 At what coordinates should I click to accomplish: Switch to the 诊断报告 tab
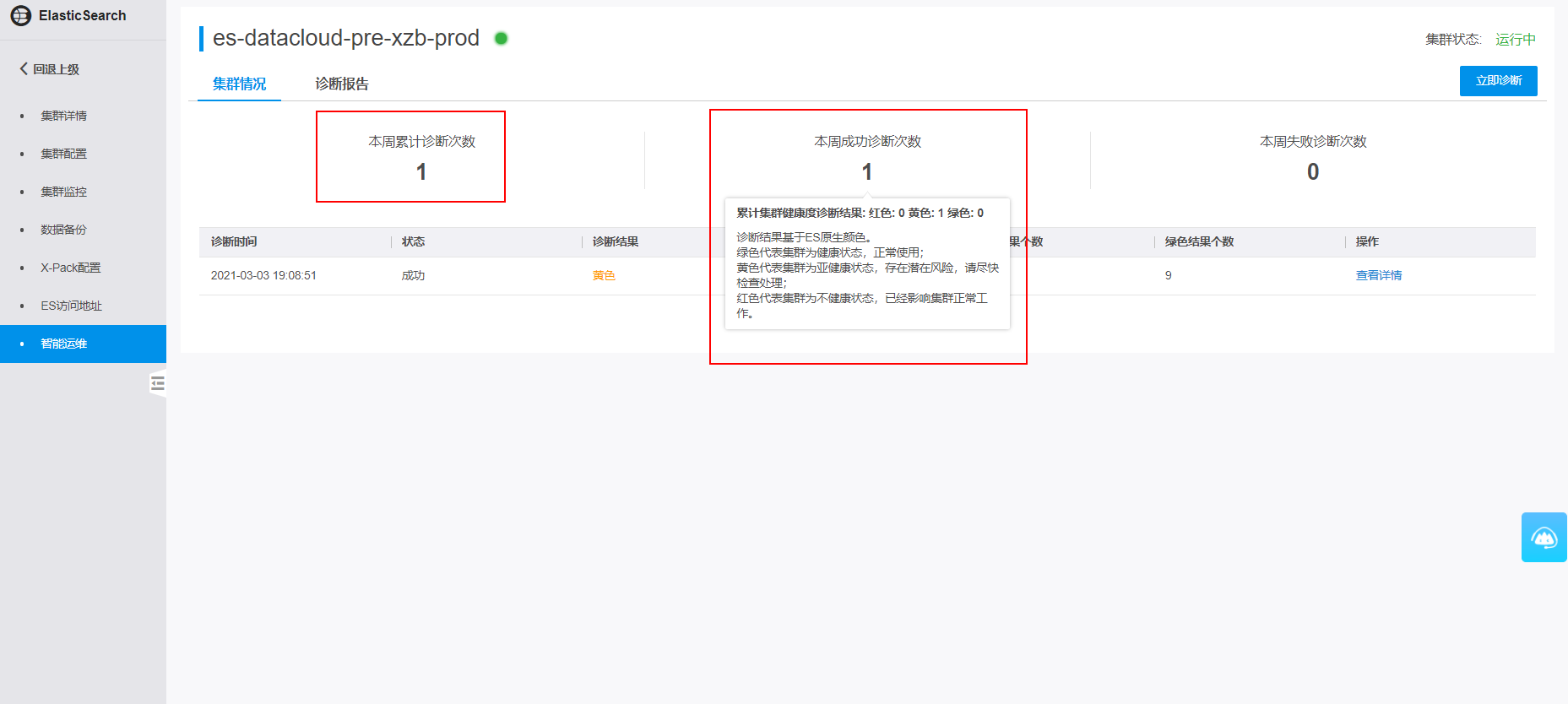click(342, 84)
